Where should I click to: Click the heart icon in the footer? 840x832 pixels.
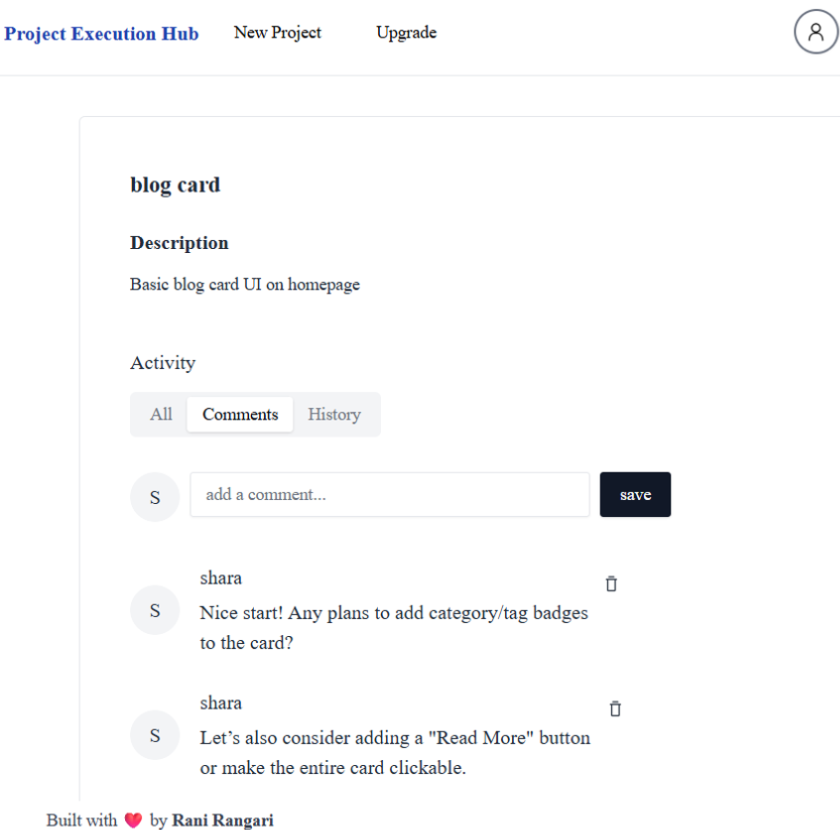click(134, 819)
